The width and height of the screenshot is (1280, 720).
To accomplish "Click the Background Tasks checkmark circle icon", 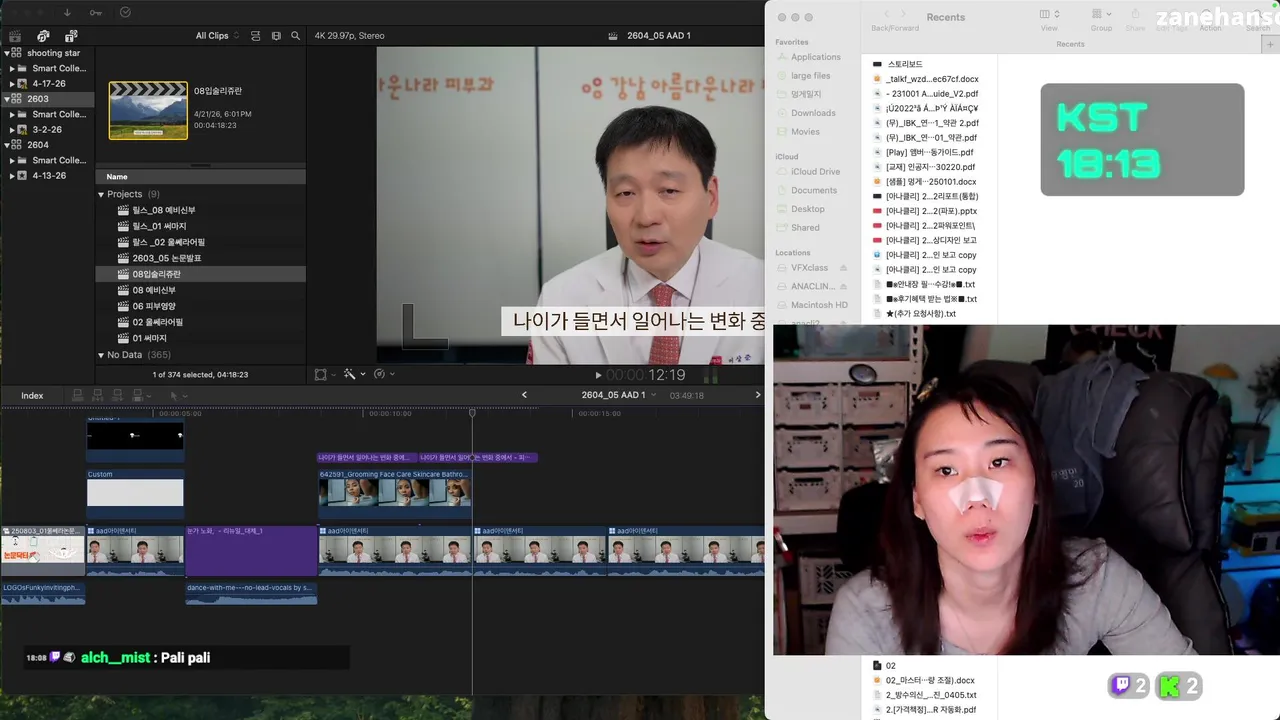I will [x=125, y=13].
